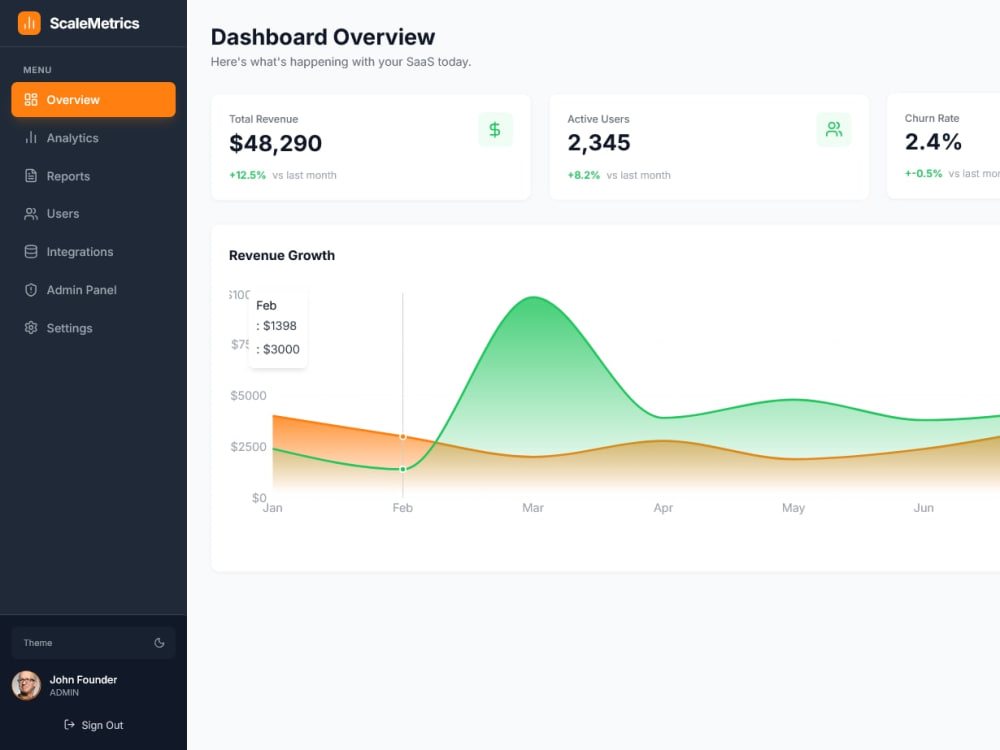Click the ScaleMetrics logo icon

click(29, 23)
